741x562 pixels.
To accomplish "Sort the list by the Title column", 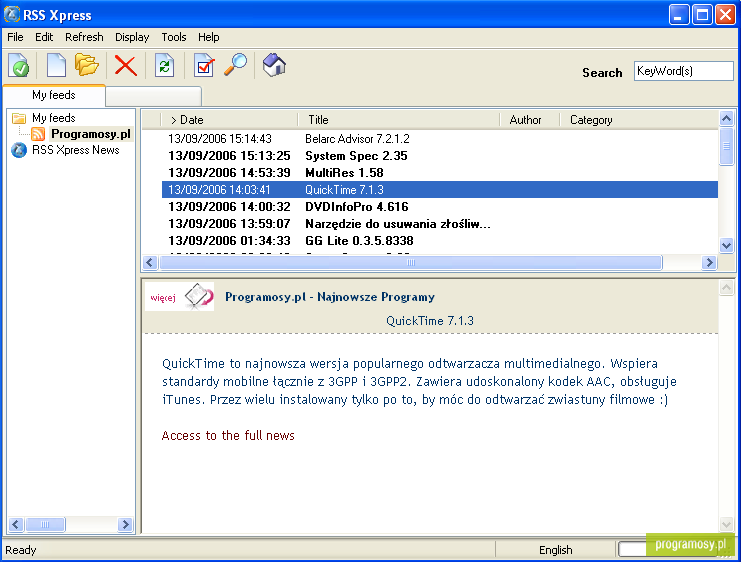I will (398, 120).
